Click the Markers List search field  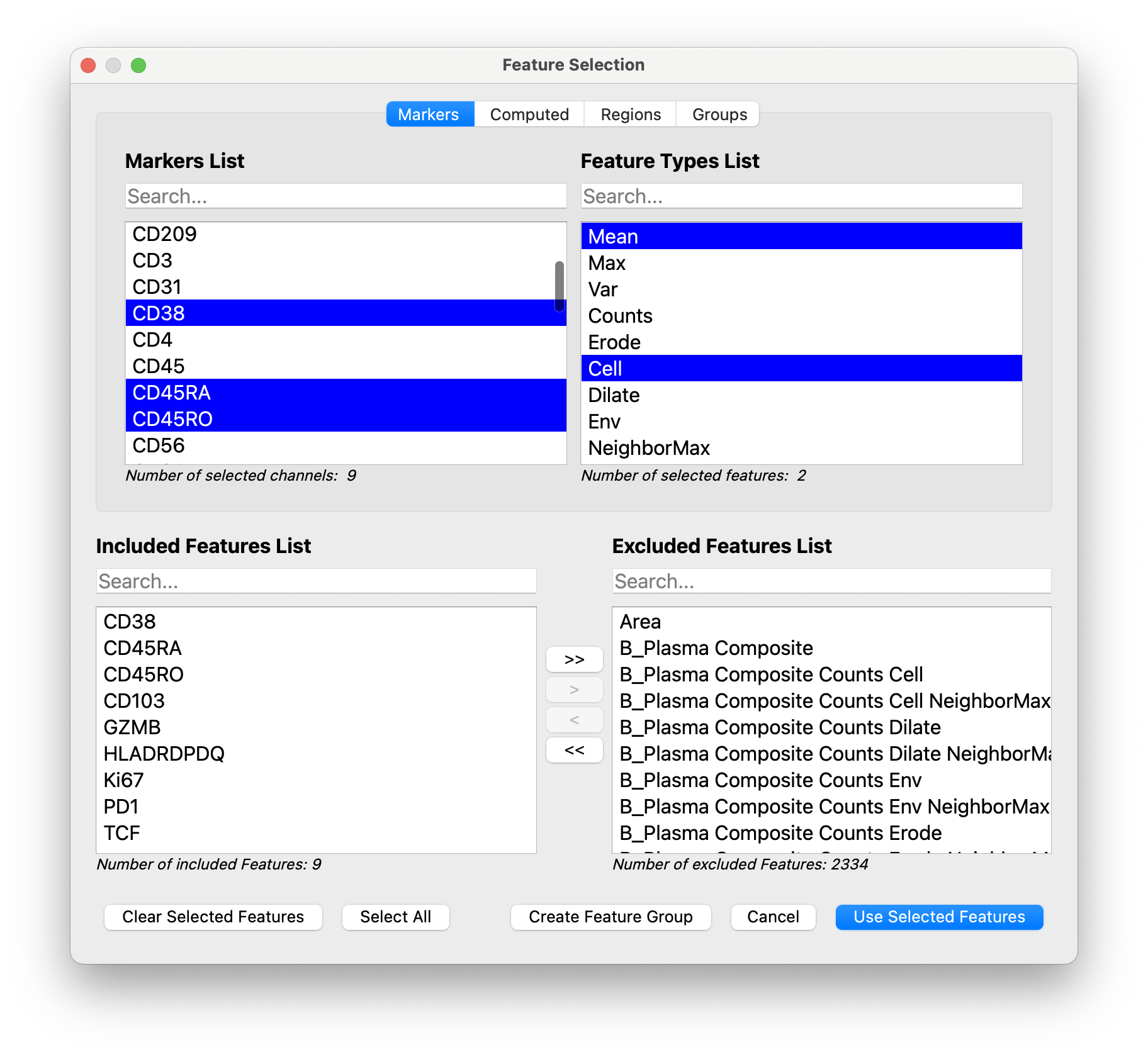coord(346,196)
